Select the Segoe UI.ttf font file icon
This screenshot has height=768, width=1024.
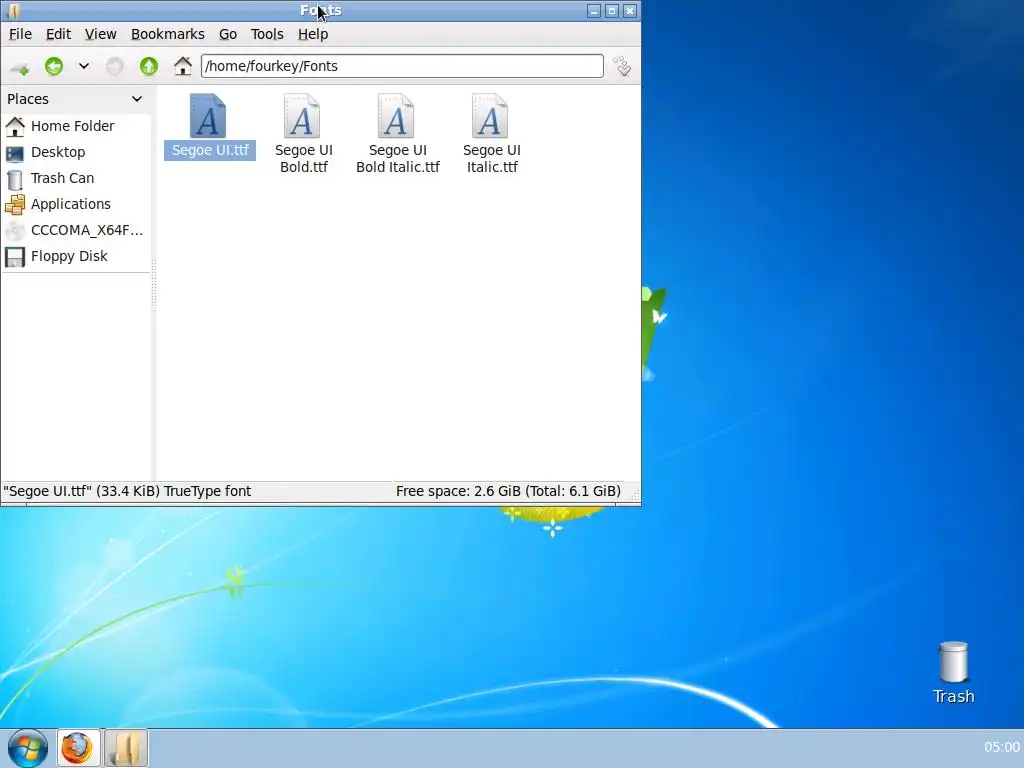[x=208, y=116]
